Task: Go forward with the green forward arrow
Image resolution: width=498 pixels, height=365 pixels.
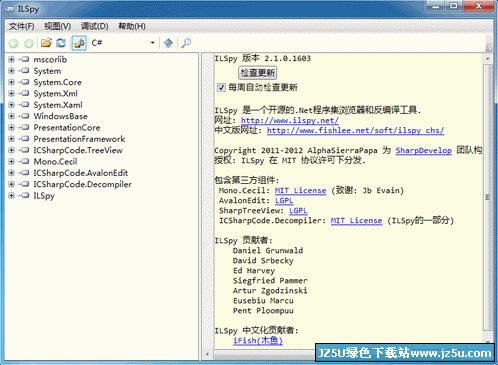Action: (x=29, y=43)
